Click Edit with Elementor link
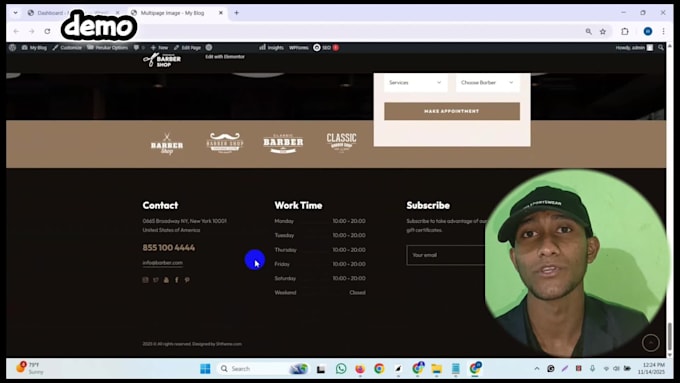The width and height of the screenshot is (680, 383). 225,57
